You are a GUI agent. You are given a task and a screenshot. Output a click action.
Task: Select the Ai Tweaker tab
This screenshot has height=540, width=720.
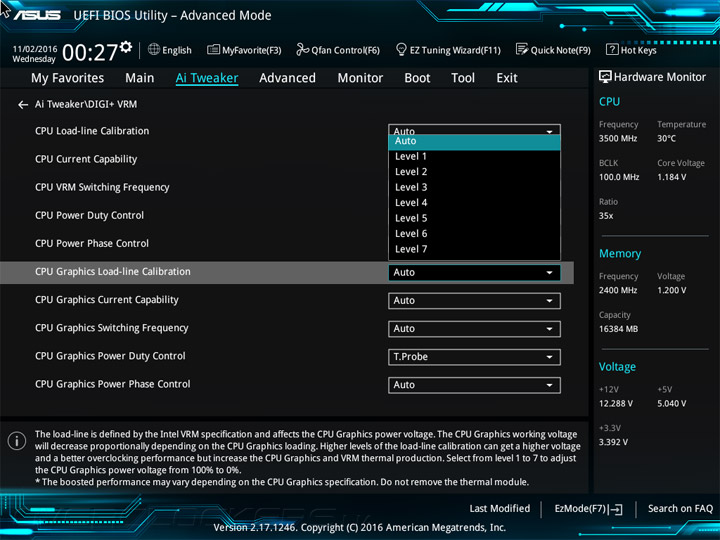point(207,78)
